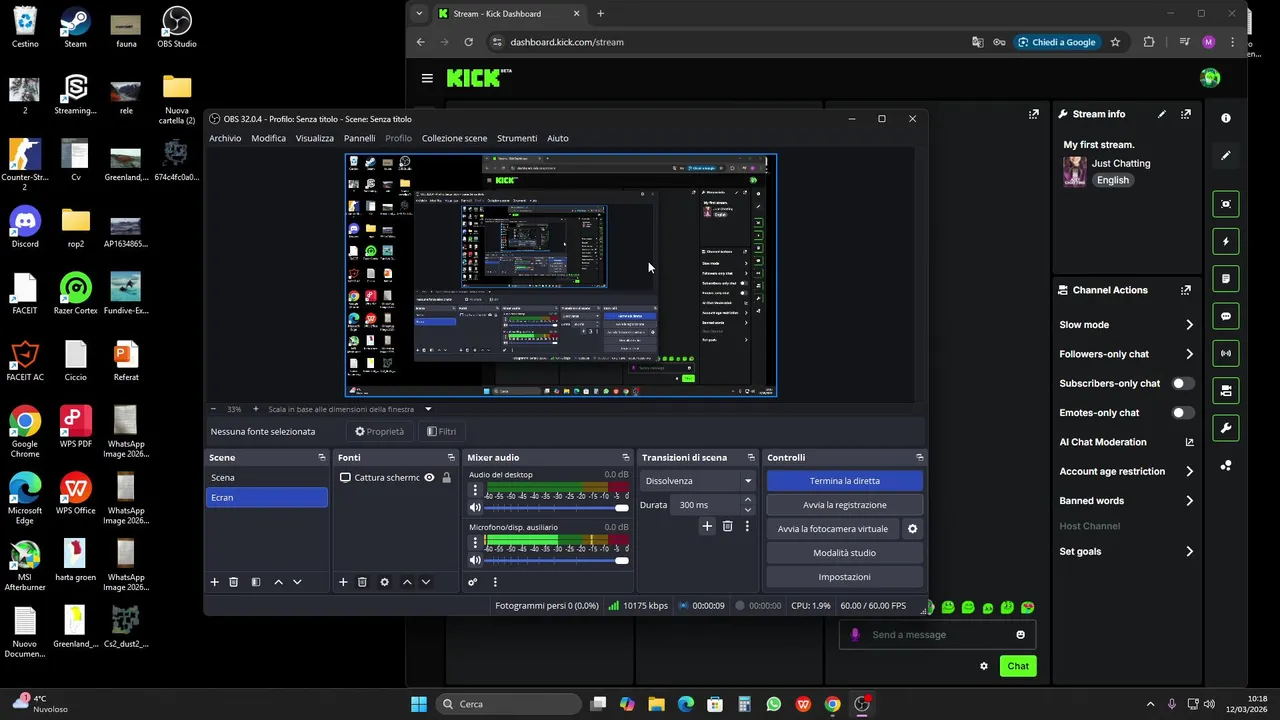Open OBS Impostazioni button

coord(845,577)
